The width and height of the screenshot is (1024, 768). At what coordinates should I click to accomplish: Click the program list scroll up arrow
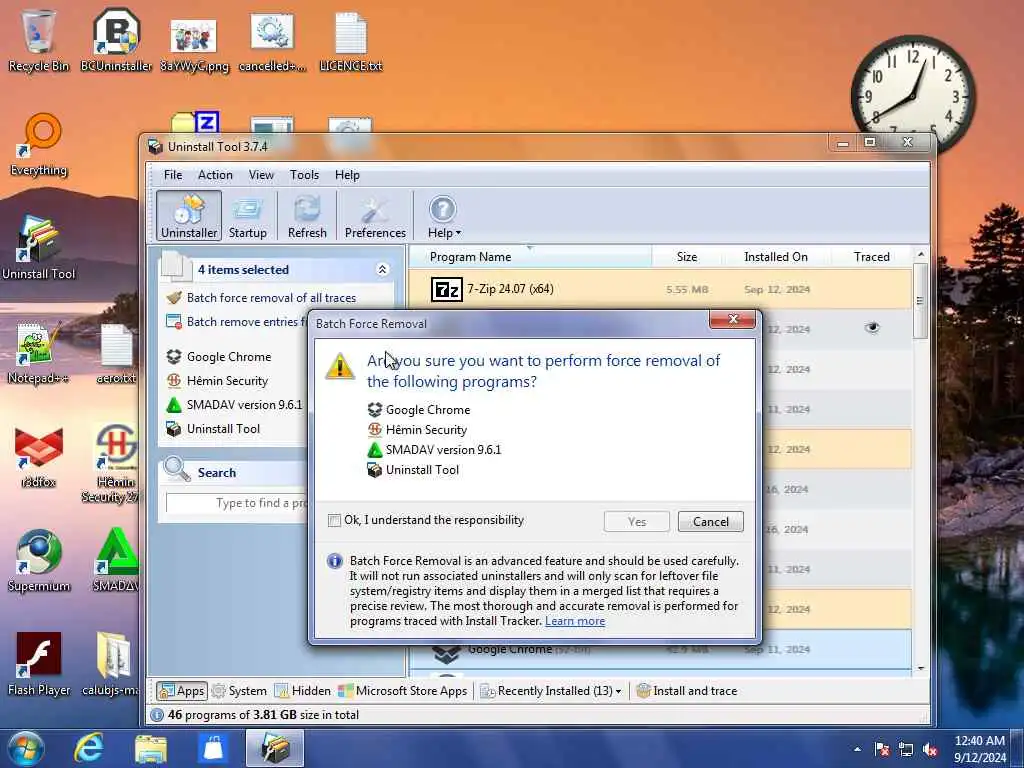tap(921, 254)
